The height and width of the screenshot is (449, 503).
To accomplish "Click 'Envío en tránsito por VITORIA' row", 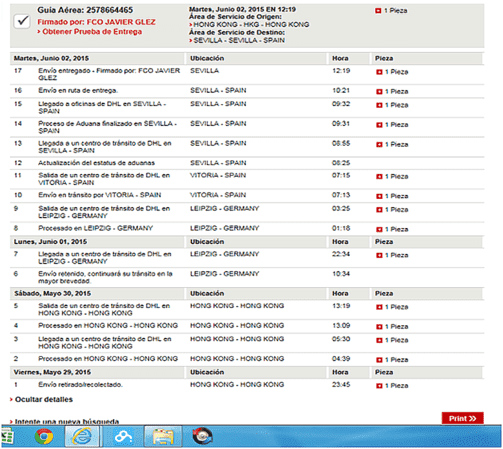I will pos(247,195).
